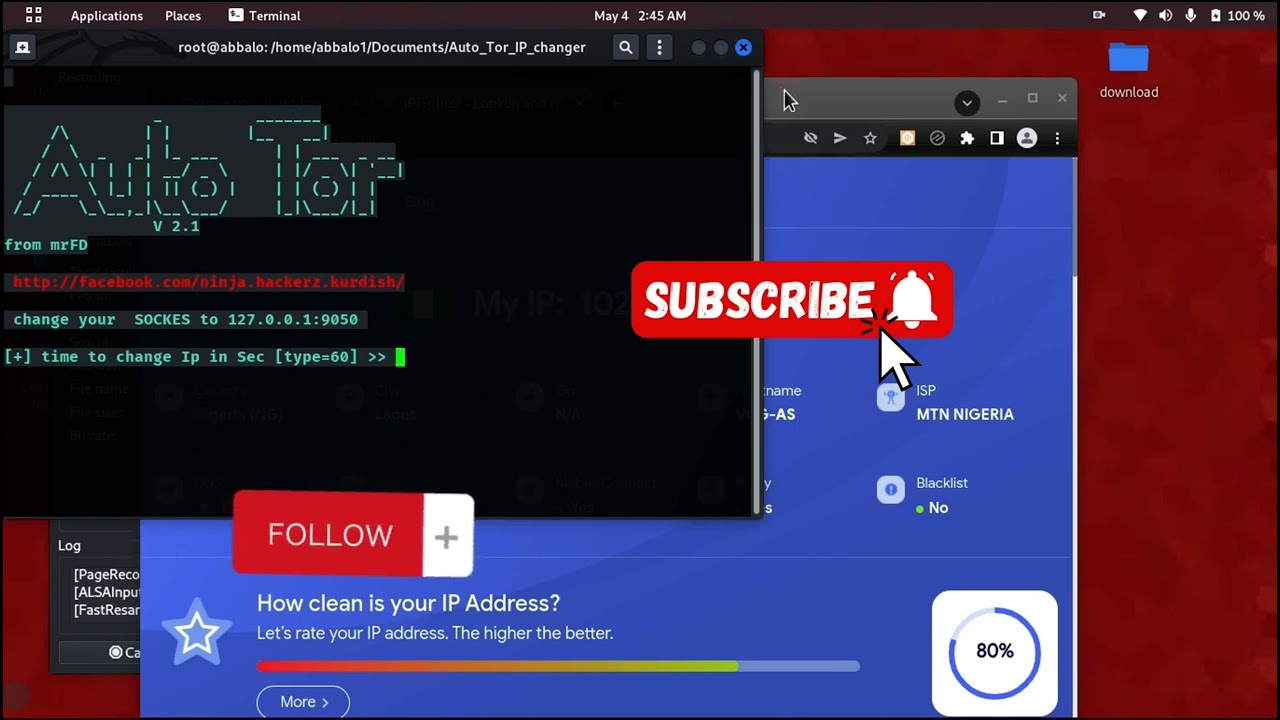The height and width of the screenshot is (720, 1280).
Task: Open the Terminal app menu in top bar
Action: (264, 15)
